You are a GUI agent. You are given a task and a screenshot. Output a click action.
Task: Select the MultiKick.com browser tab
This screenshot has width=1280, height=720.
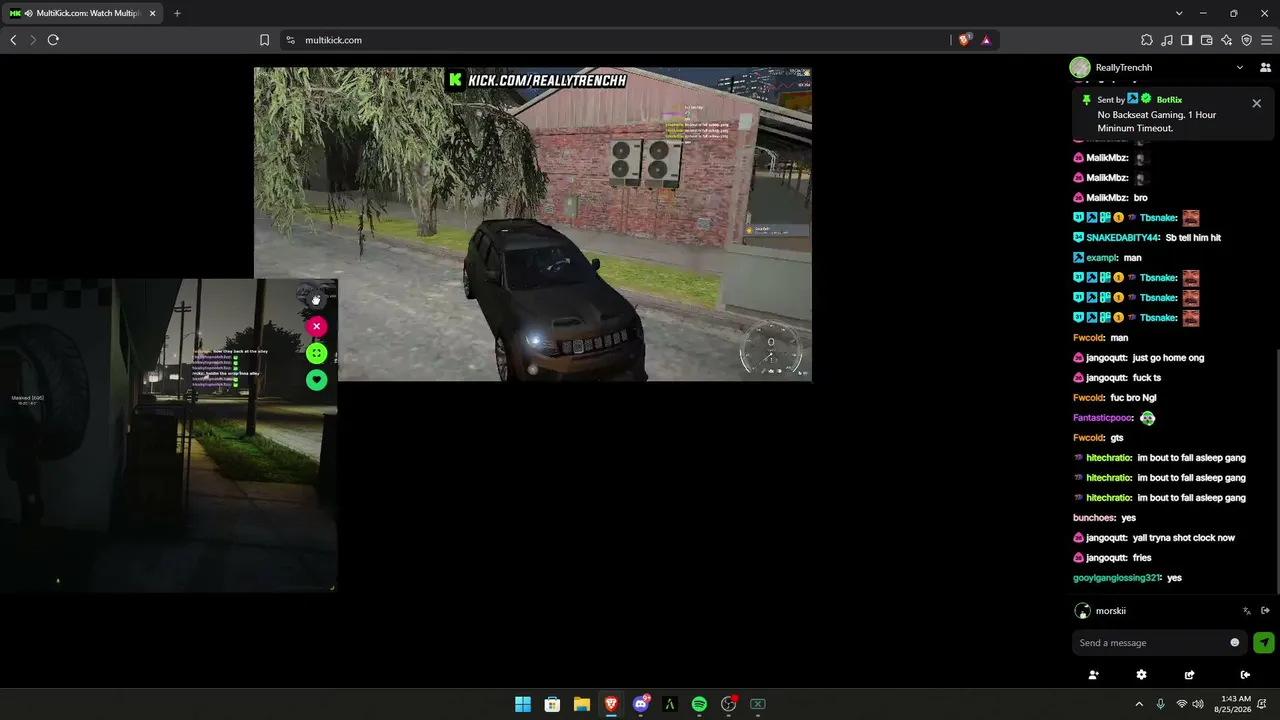(83, 13)
